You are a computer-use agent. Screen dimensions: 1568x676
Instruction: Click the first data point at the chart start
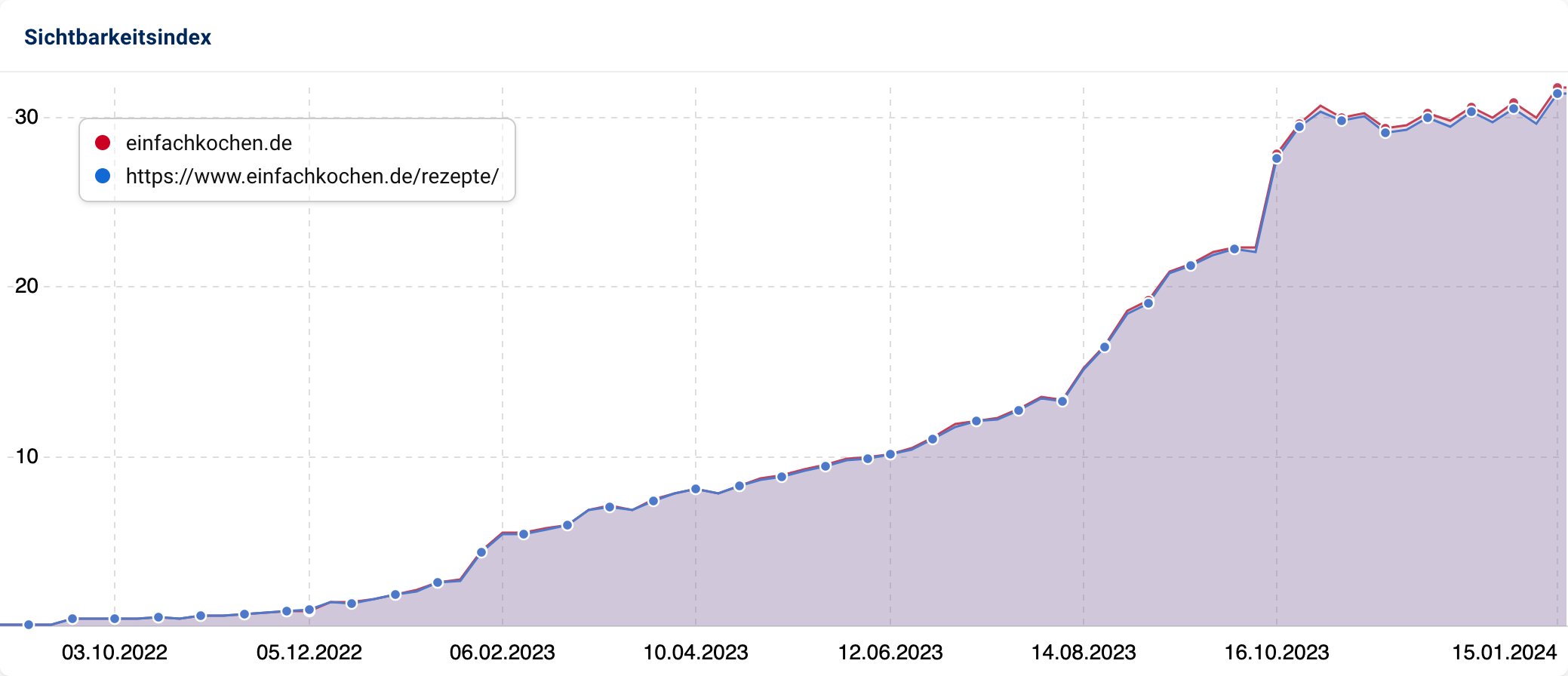[29, 625]
